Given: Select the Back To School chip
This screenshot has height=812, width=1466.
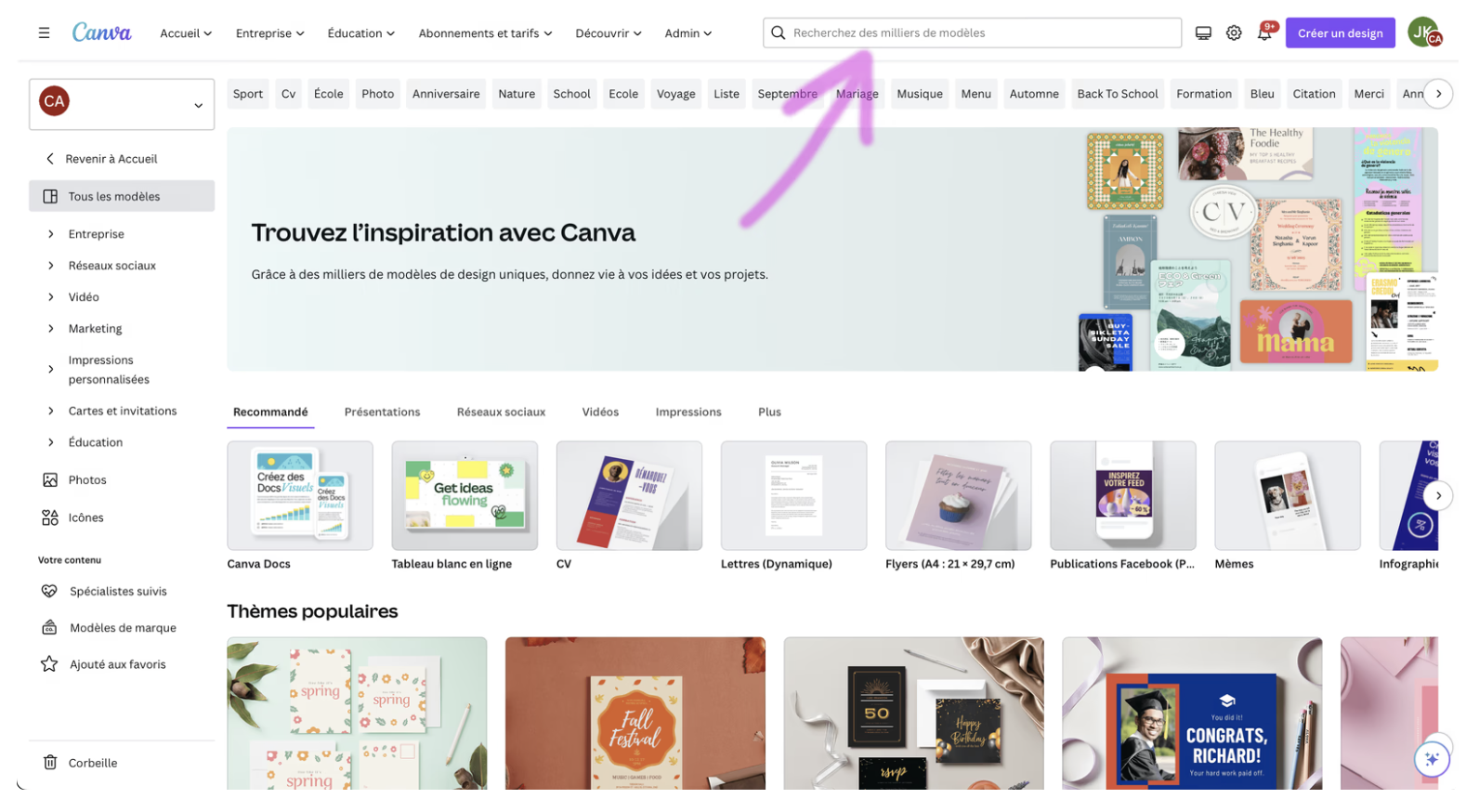Looking at the screenshot, I should tap(1118, 94).
